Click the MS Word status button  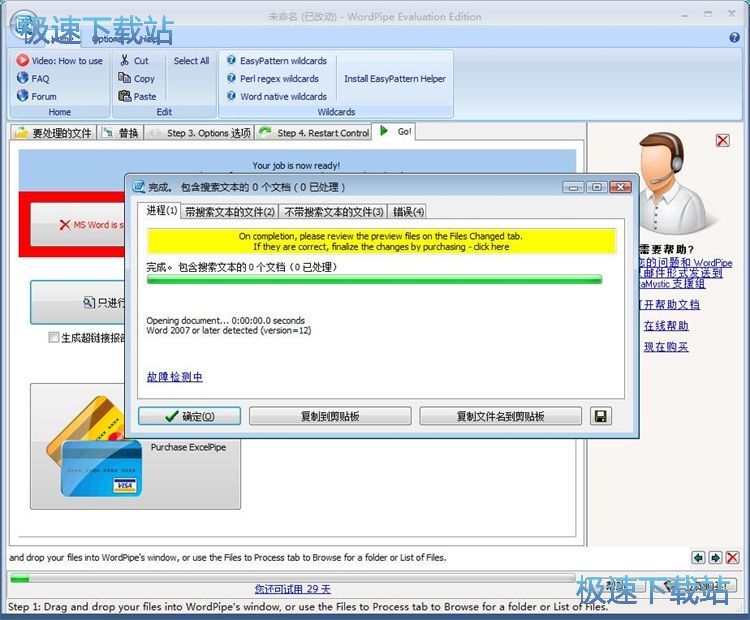click(x=78, y=224)
